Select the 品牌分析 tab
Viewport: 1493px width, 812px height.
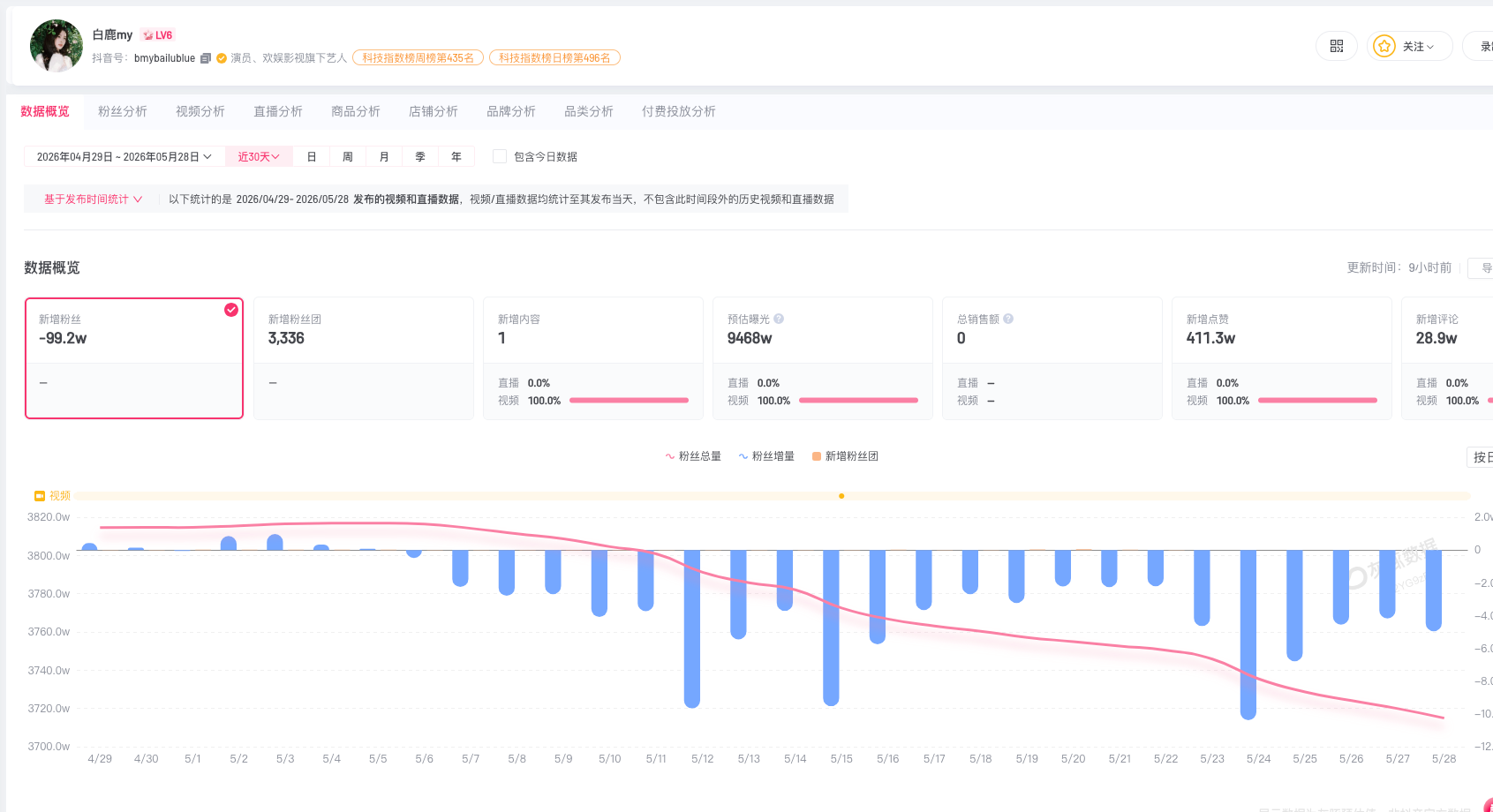point(511,111)
